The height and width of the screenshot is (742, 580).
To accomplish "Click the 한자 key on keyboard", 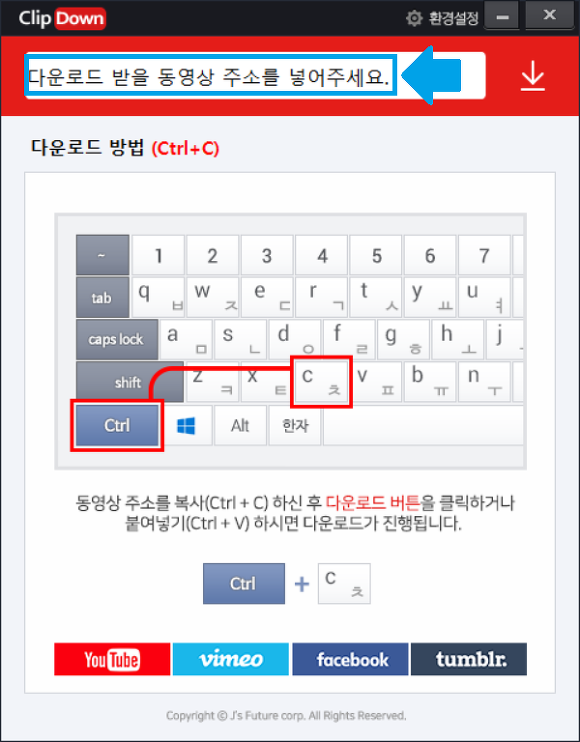I will (295, 425).
